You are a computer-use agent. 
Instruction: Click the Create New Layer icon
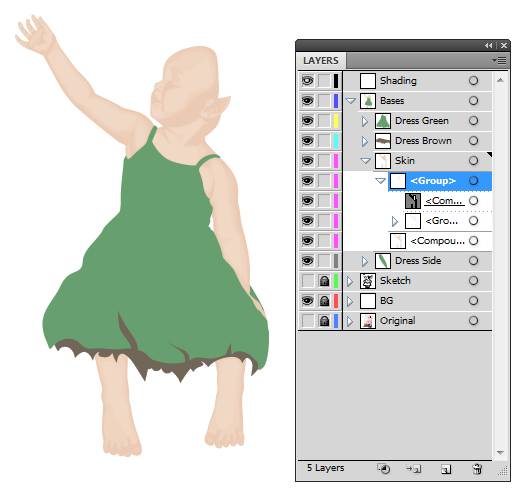point(446,469)
